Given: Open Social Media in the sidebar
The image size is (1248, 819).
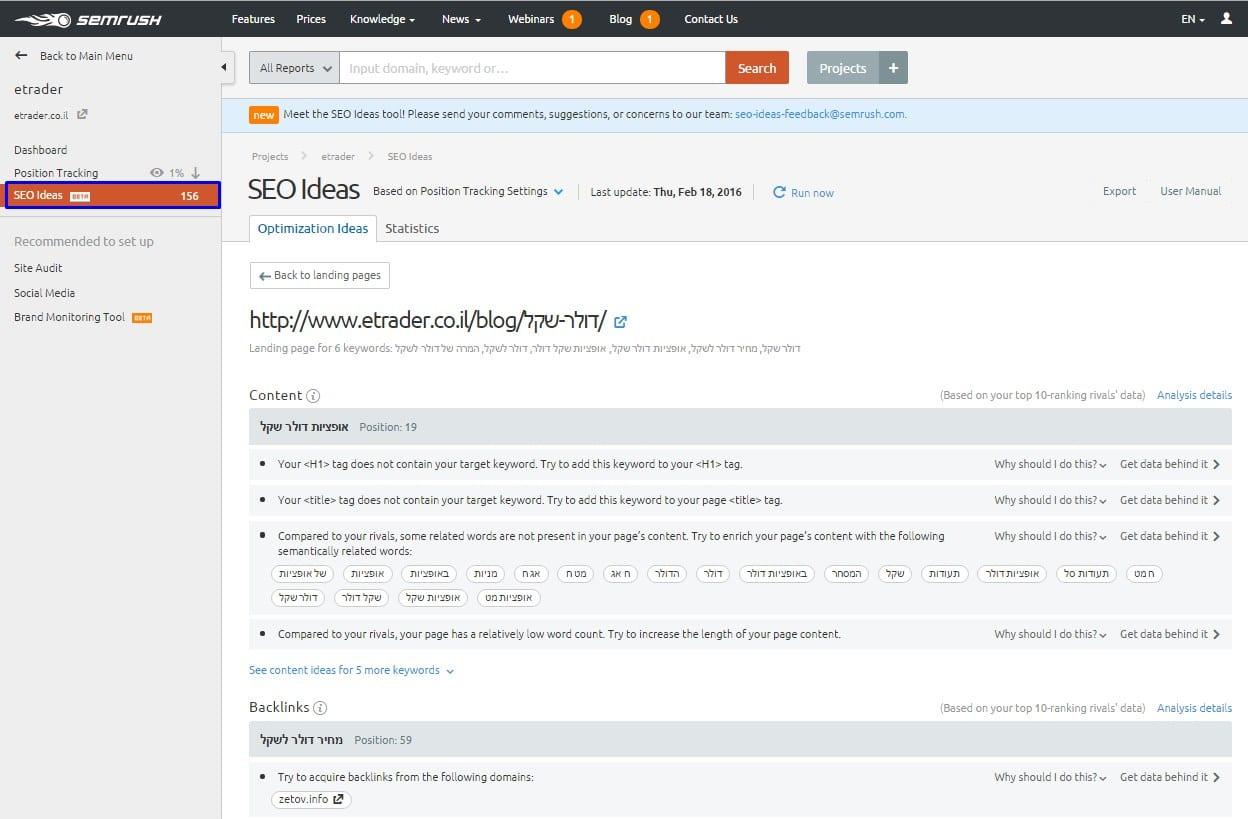Looking at the screenshot, I should coord(44,293).
